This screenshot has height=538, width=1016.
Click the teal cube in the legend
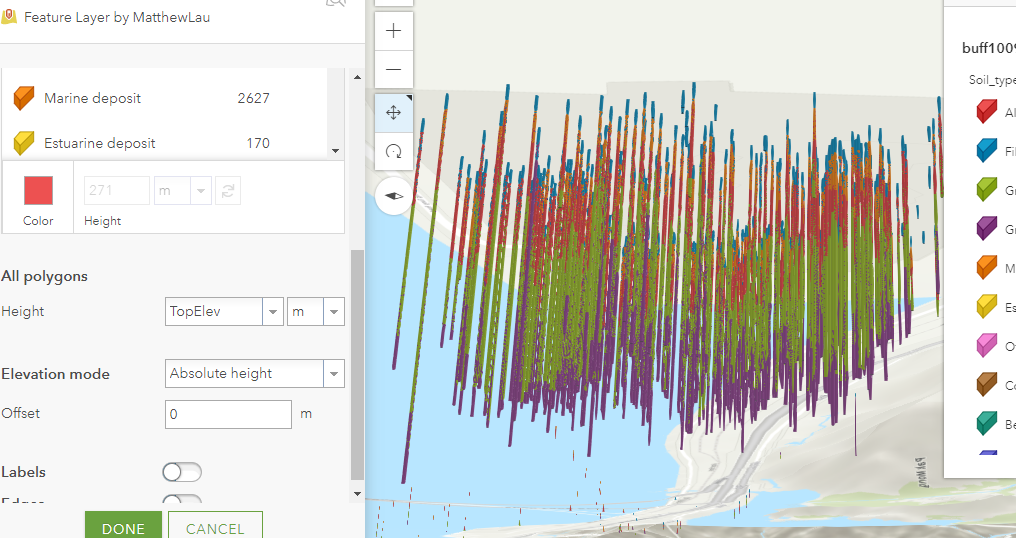point(987,424)
